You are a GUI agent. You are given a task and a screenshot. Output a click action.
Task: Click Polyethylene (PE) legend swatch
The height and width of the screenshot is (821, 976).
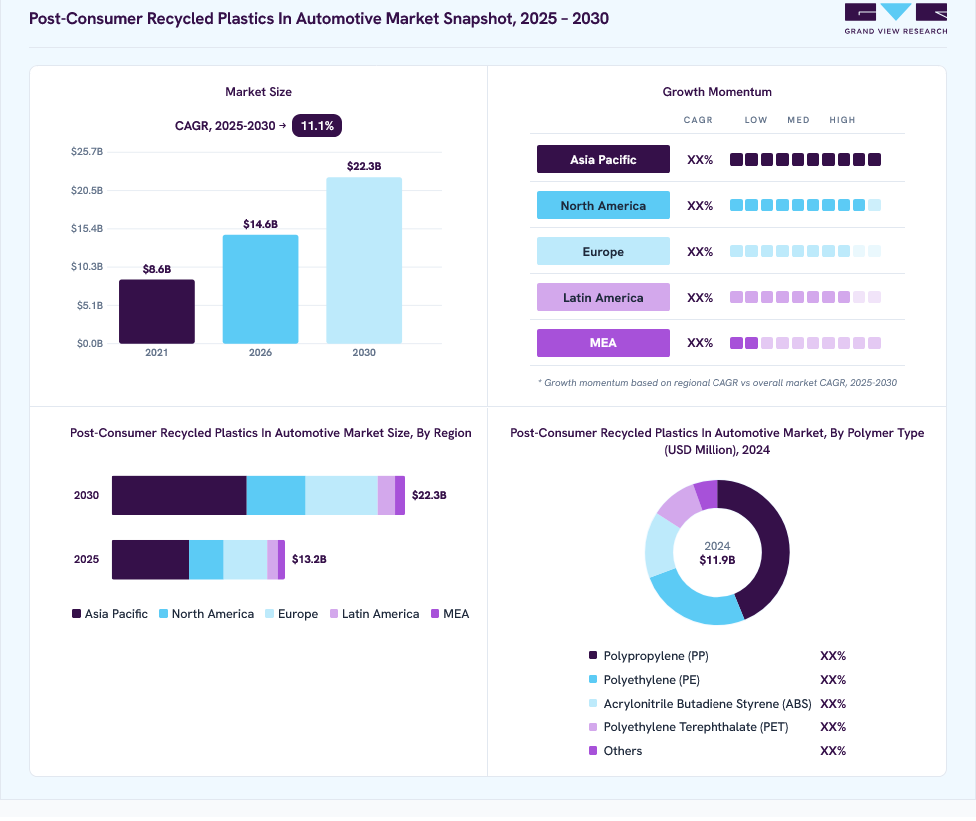coord(593,679)
